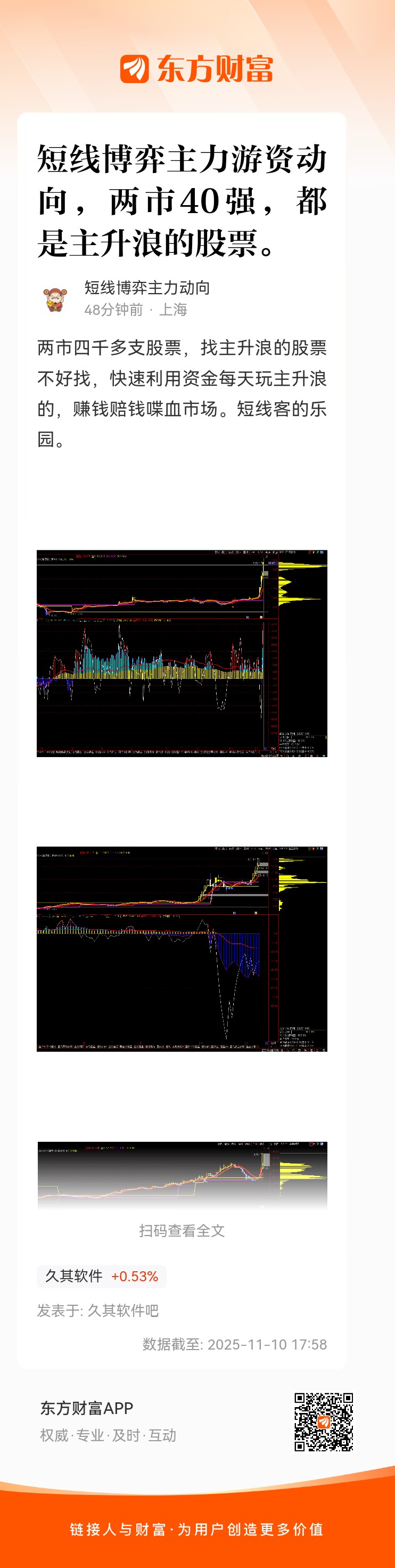395x1568 pixels.
Task: Click the tagline 权威·专业·及时·互动
Action: 109,1435
